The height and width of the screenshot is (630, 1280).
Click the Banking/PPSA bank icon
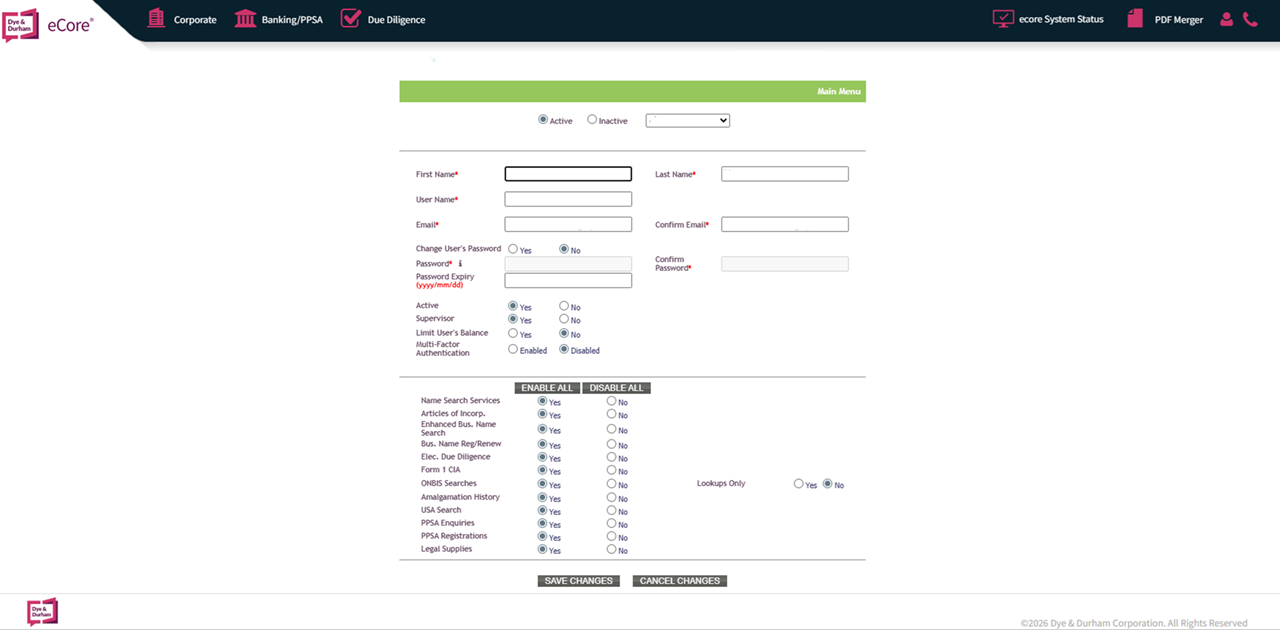pos(245,18)
